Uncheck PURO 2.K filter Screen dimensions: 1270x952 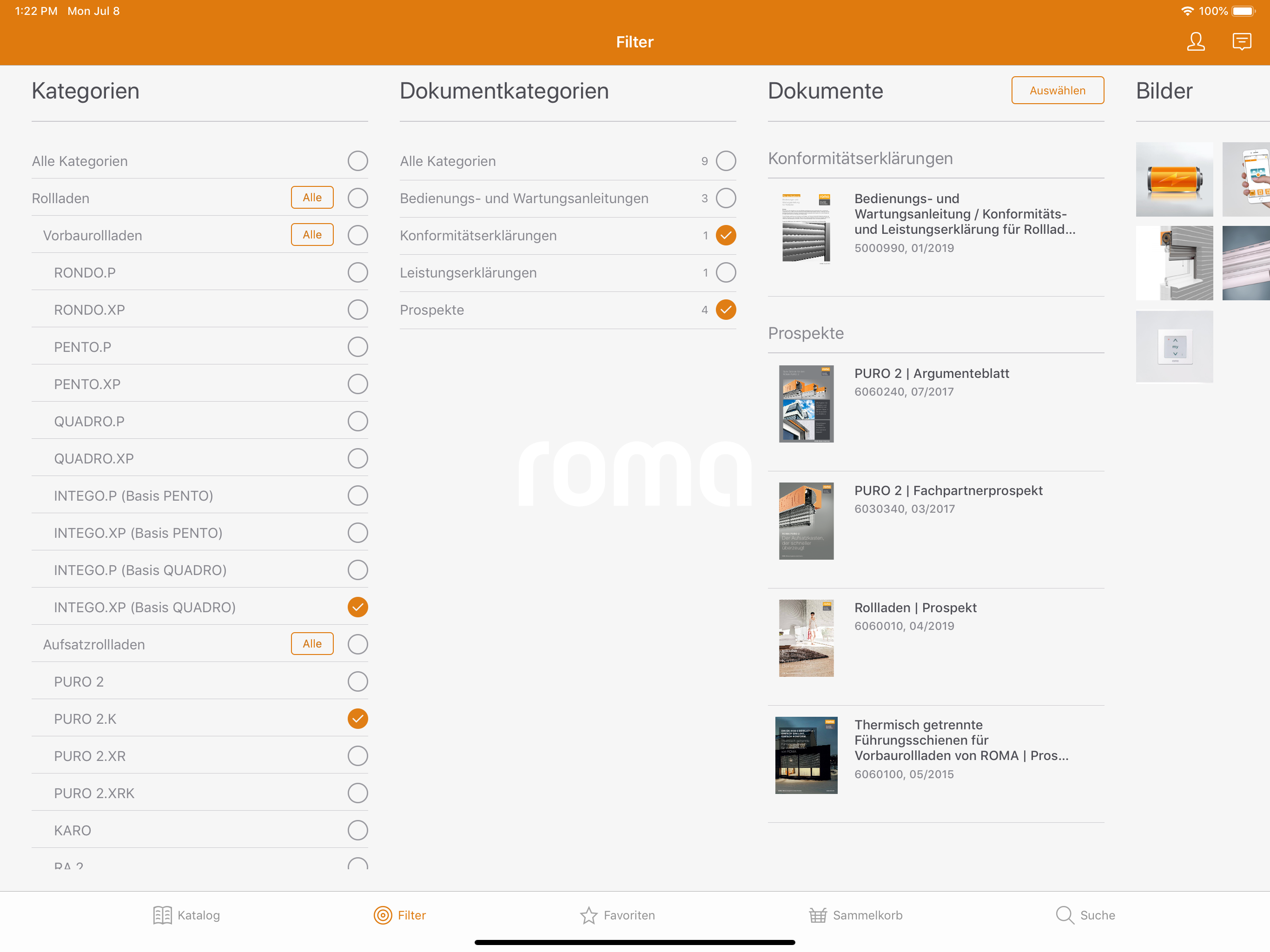[357, 719]
